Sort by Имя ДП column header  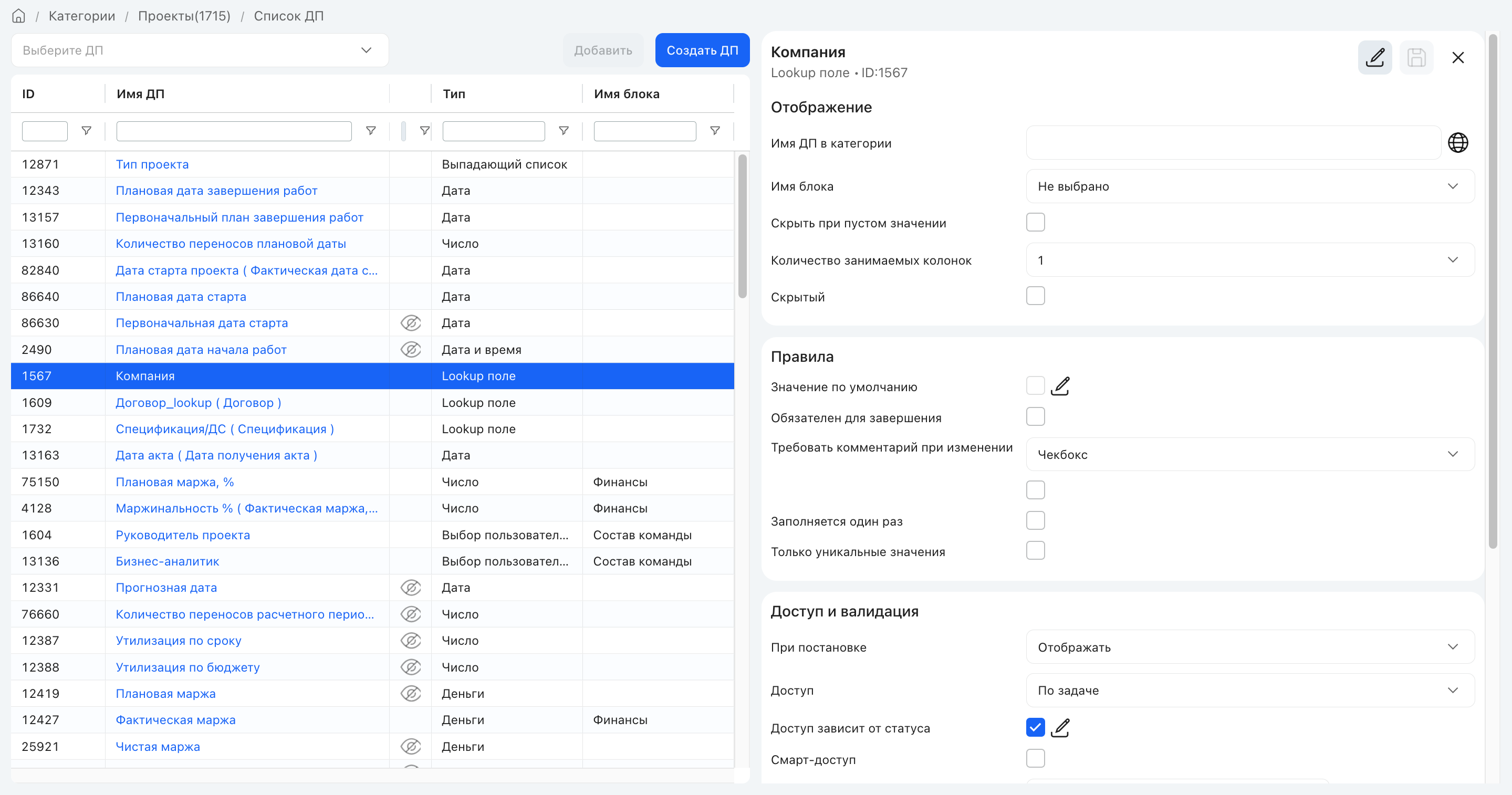coord(140,94)
